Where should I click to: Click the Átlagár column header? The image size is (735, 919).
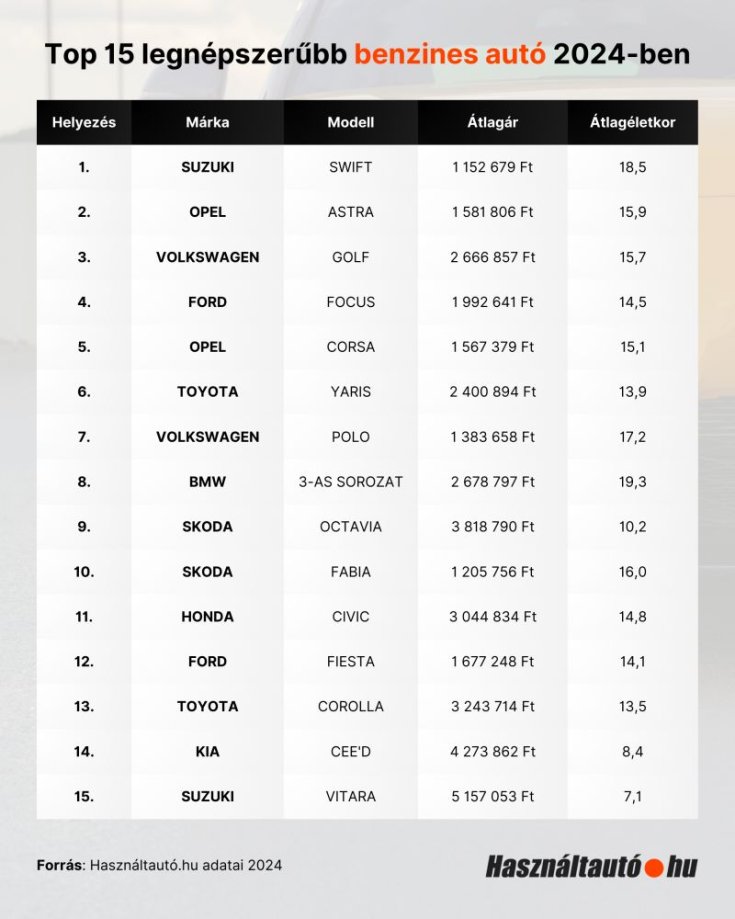pos(492,123)
